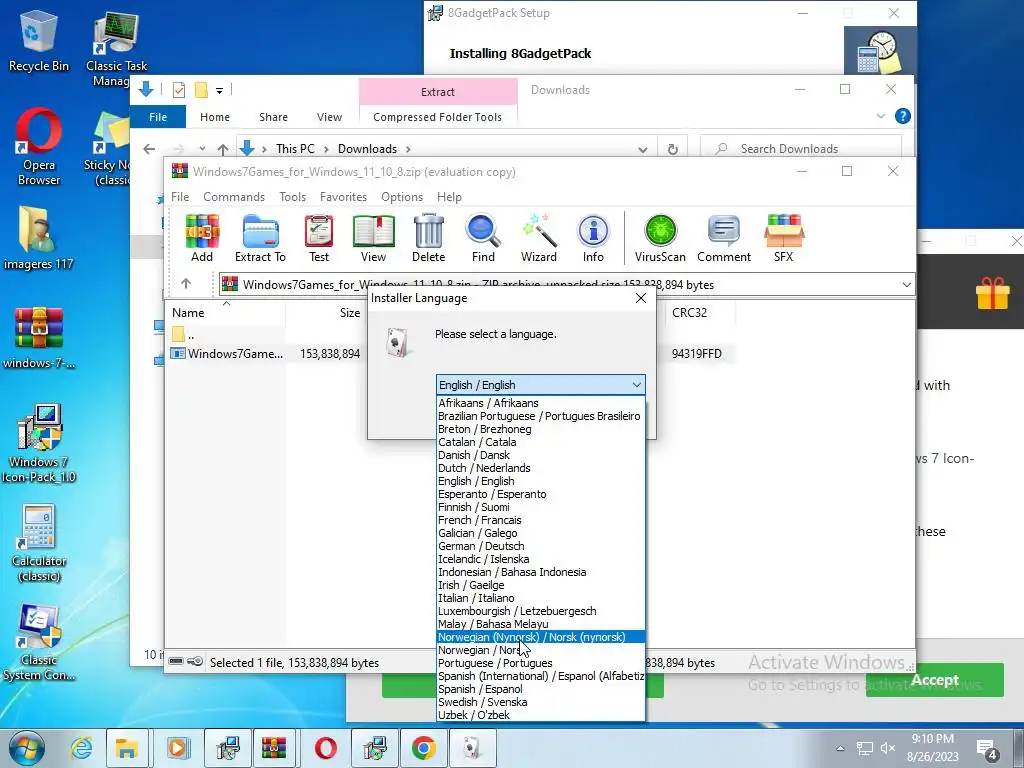Open File Explorer taskbar icon

click(127, 748)
